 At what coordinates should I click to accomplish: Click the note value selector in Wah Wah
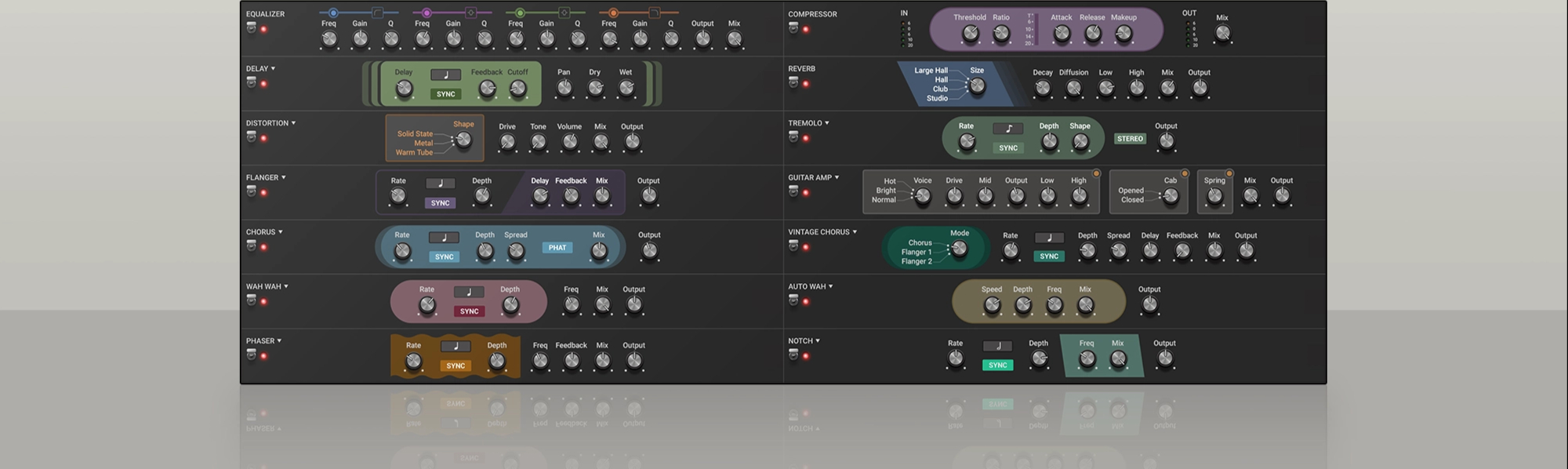pos(469,292)
